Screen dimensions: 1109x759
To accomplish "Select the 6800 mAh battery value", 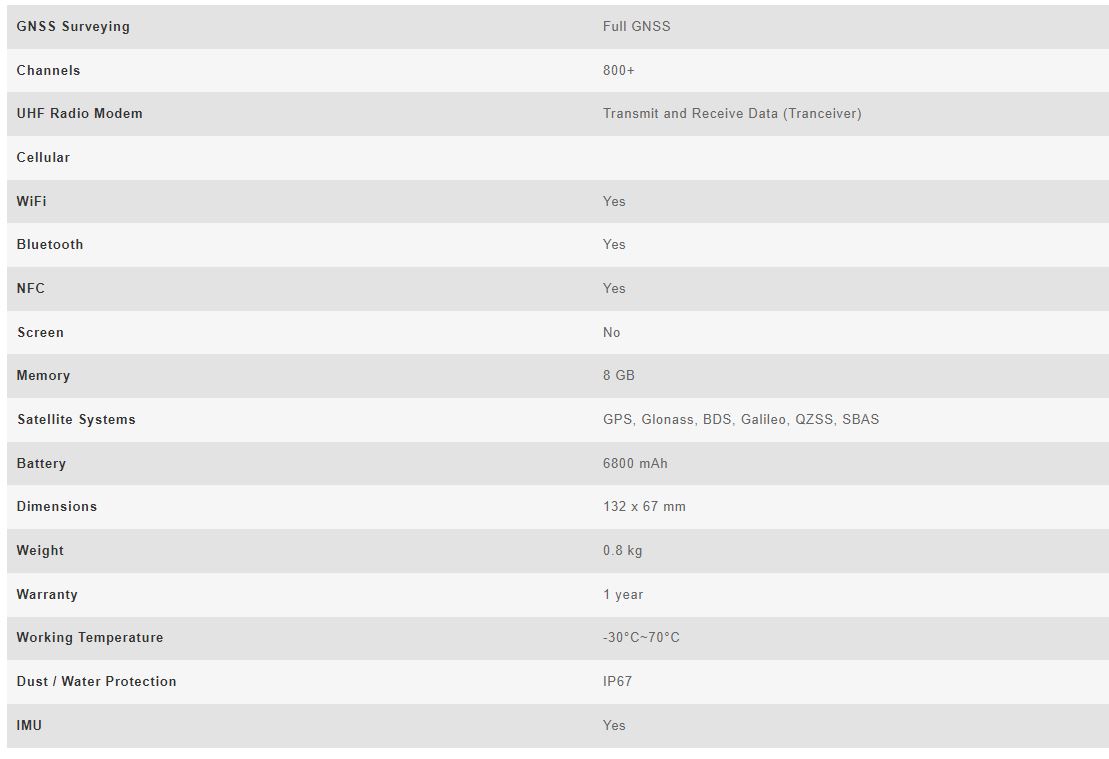I will [x=635, y=463].
